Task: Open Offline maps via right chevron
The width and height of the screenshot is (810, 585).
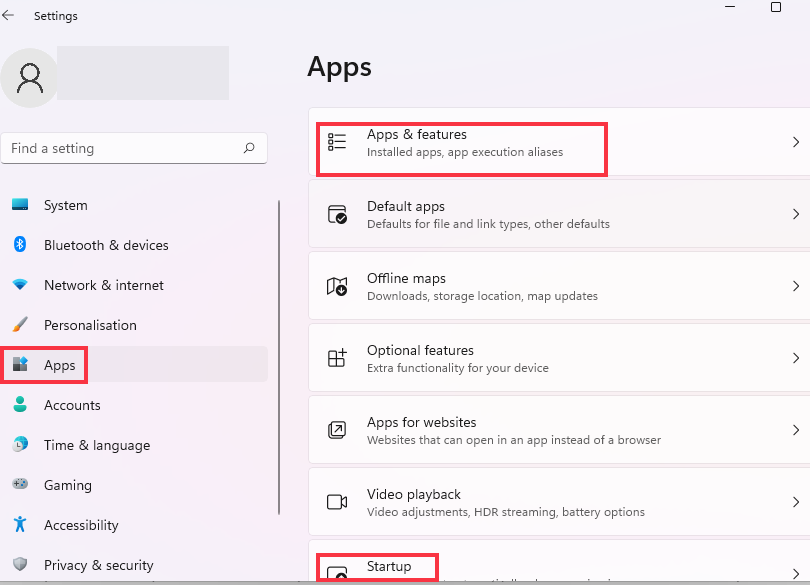Action: pyautogui.click(x=796, y=286)
